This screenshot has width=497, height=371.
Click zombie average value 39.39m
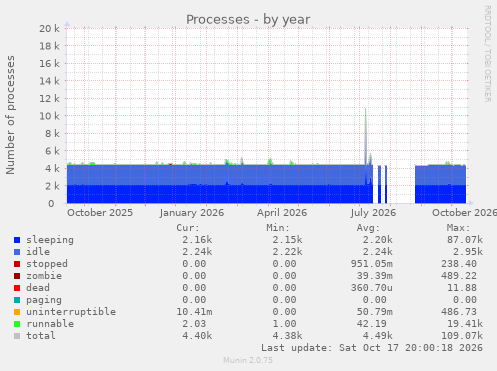[375, 276]
